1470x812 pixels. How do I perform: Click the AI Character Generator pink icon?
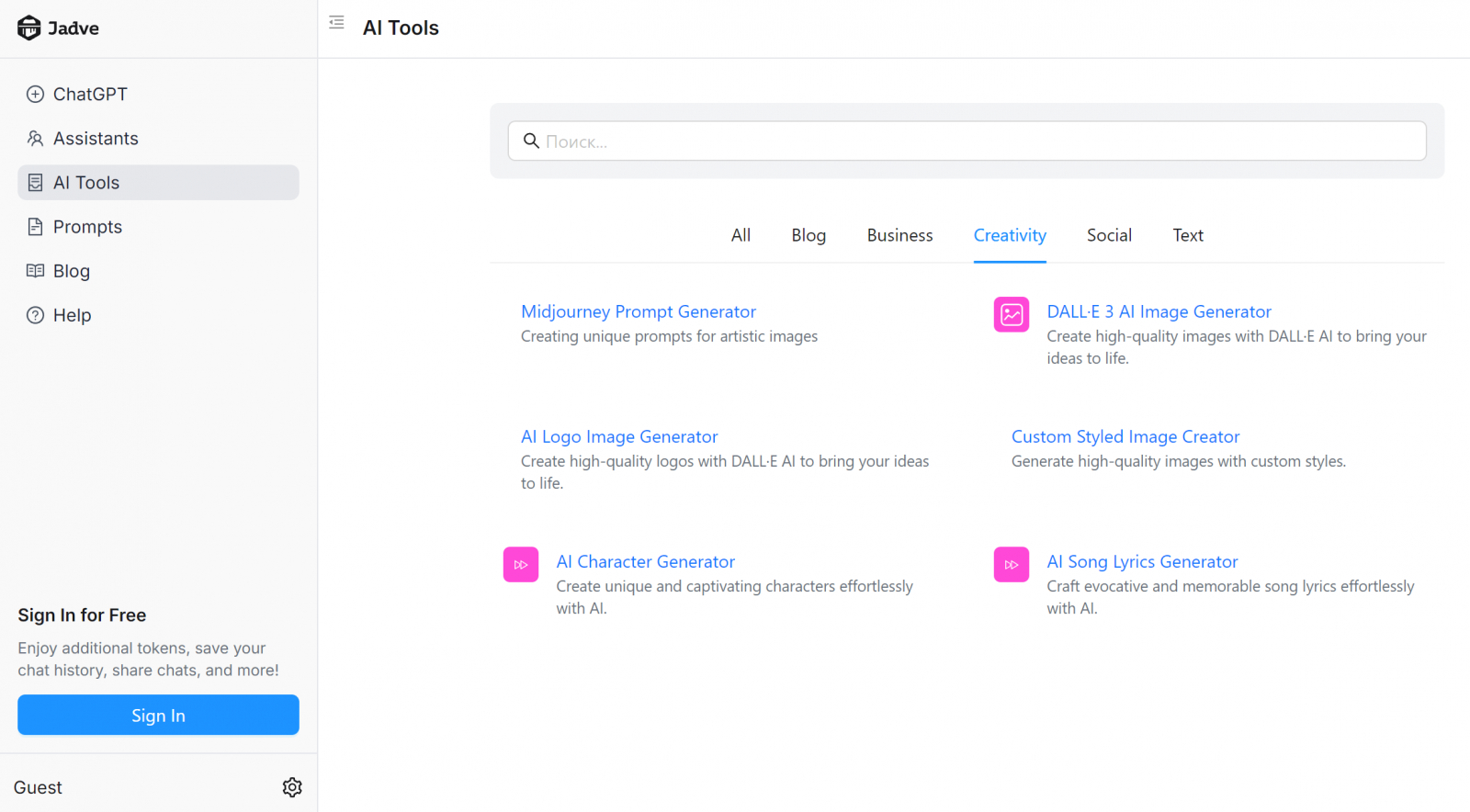coord(521,565)
